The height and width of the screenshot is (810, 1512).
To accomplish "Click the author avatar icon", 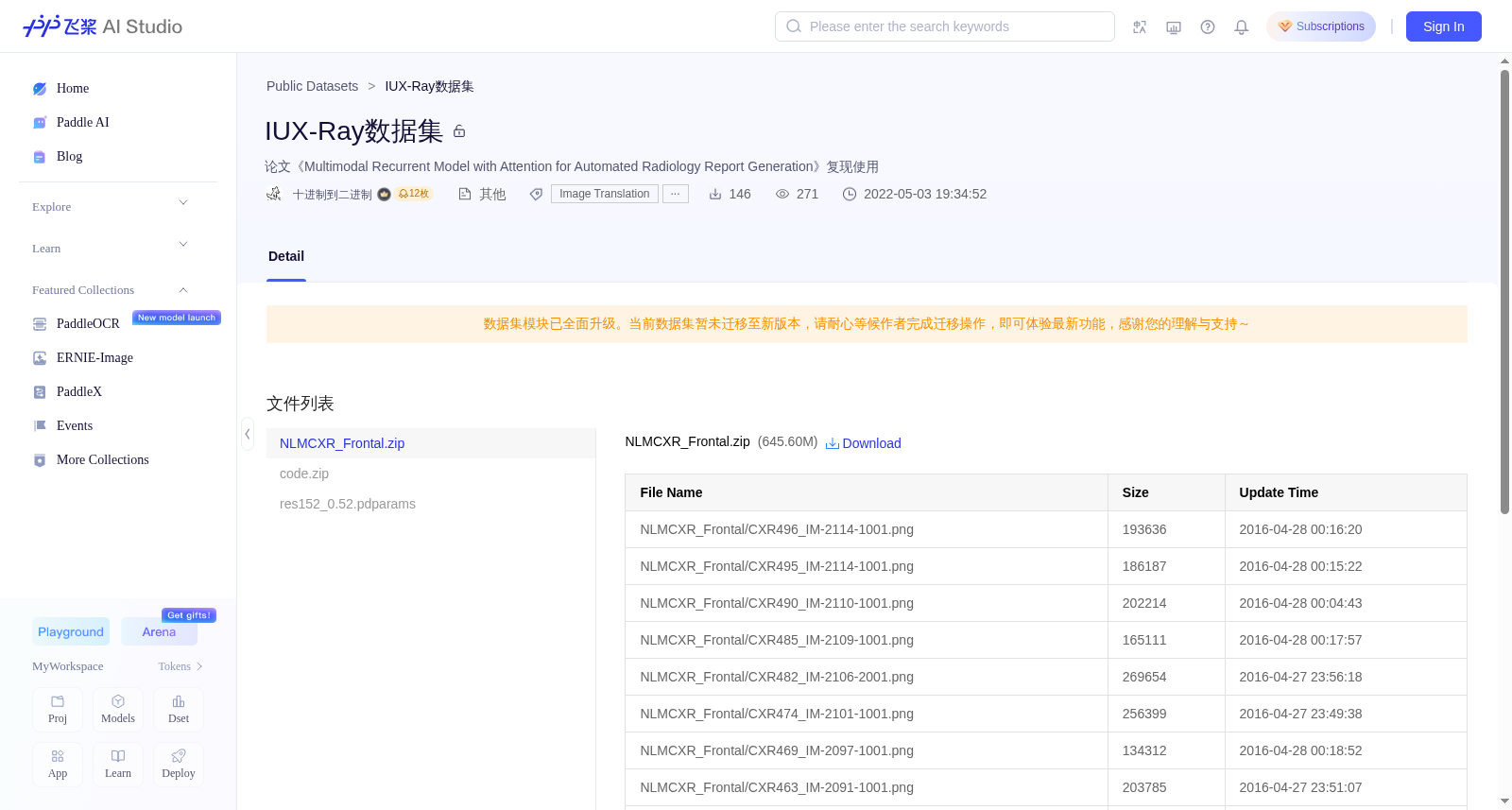I will (274, 194).
